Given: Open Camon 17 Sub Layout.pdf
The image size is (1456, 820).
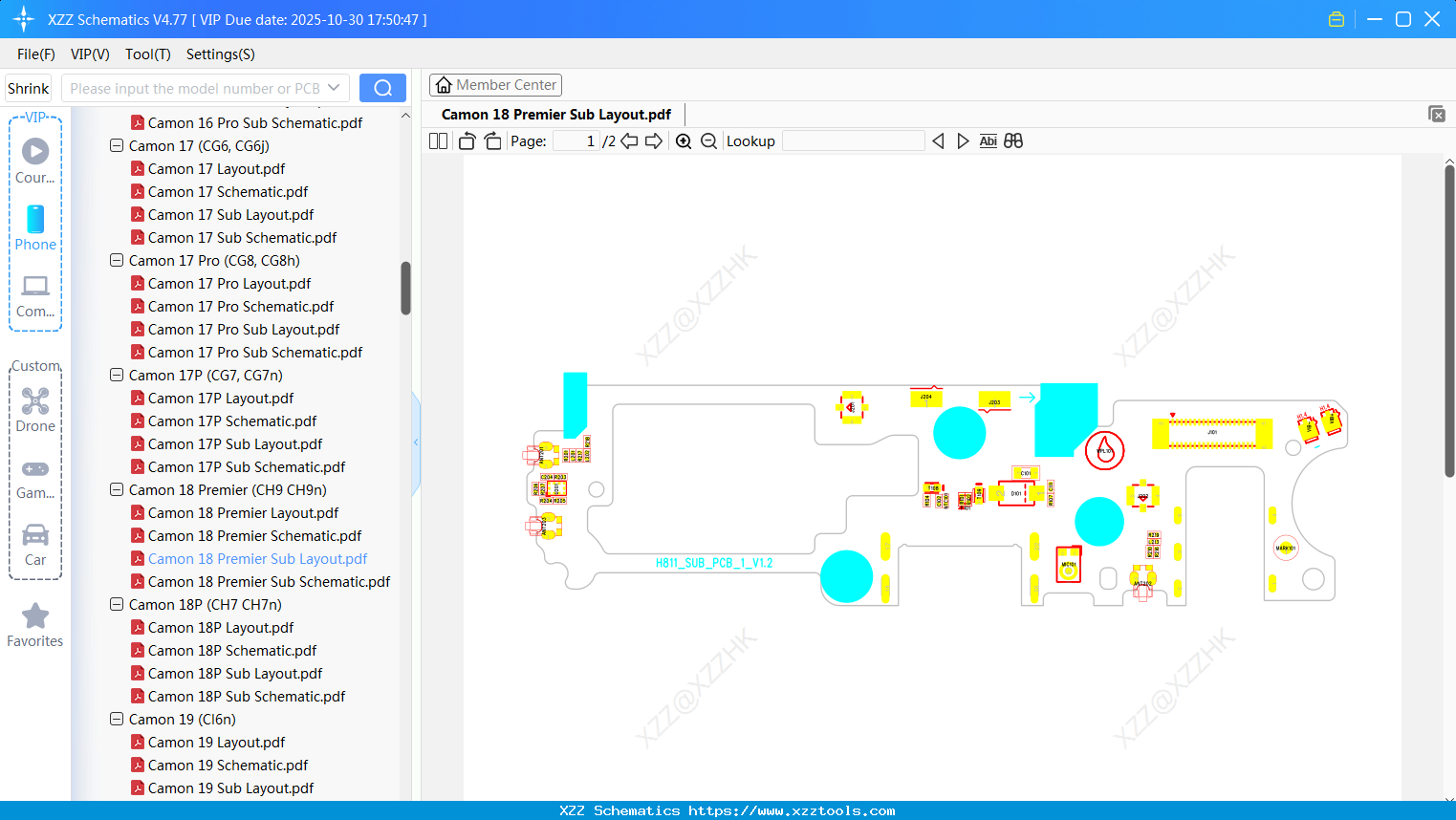Looking at the screenshot, I should tap(230, 215).
